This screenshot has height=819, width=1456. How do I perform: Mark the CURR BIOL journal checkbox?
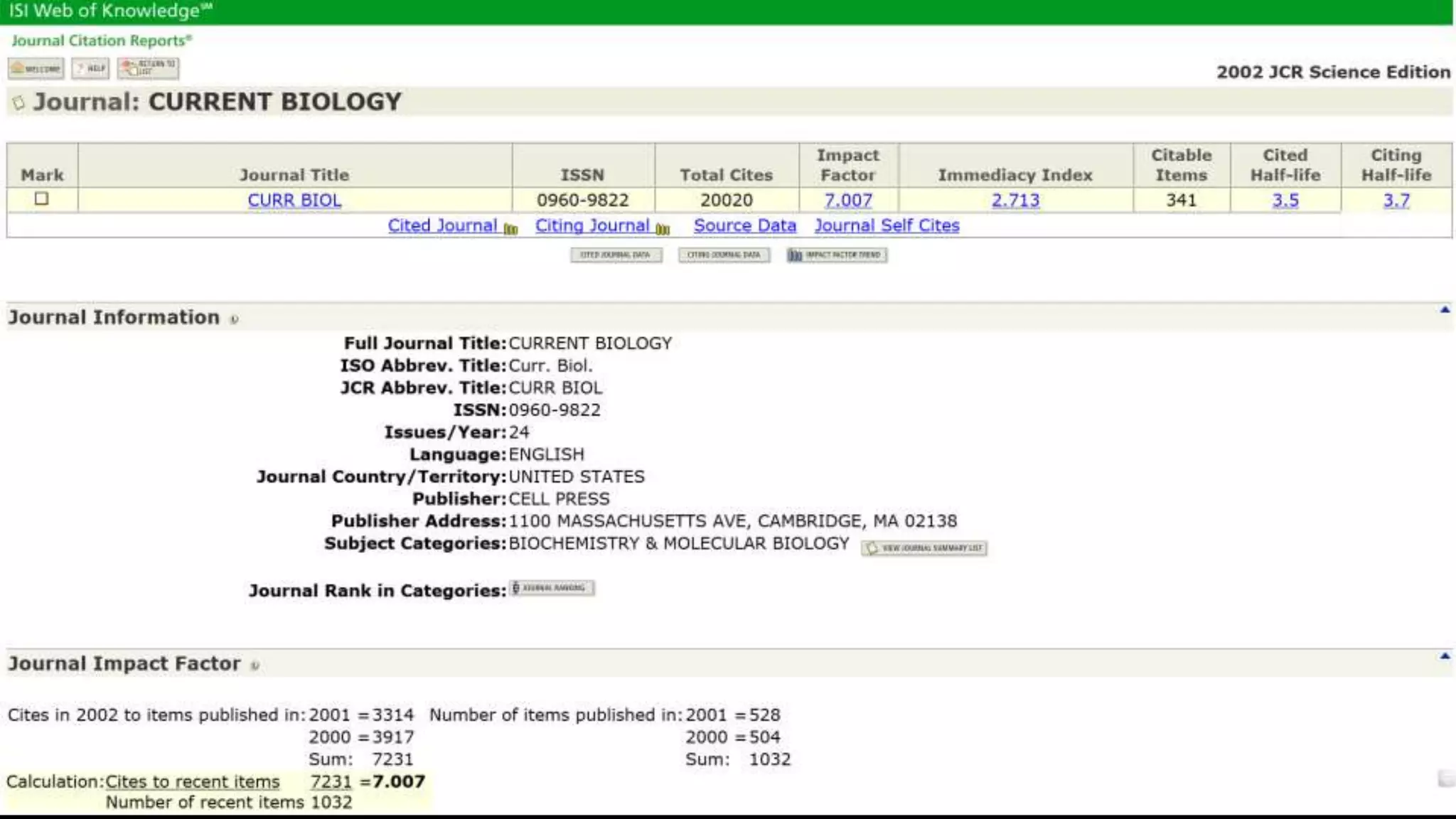pyautogui.click(x=42, y=198)
